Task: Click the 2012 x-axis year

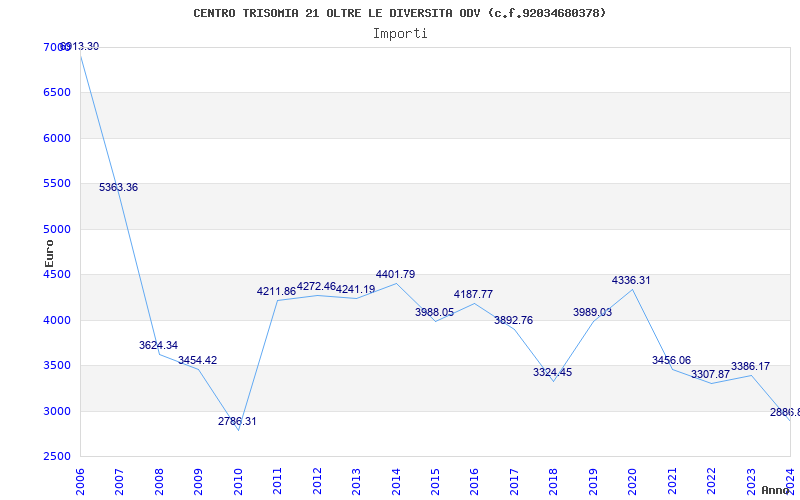Action: click(x=317, y=482)
